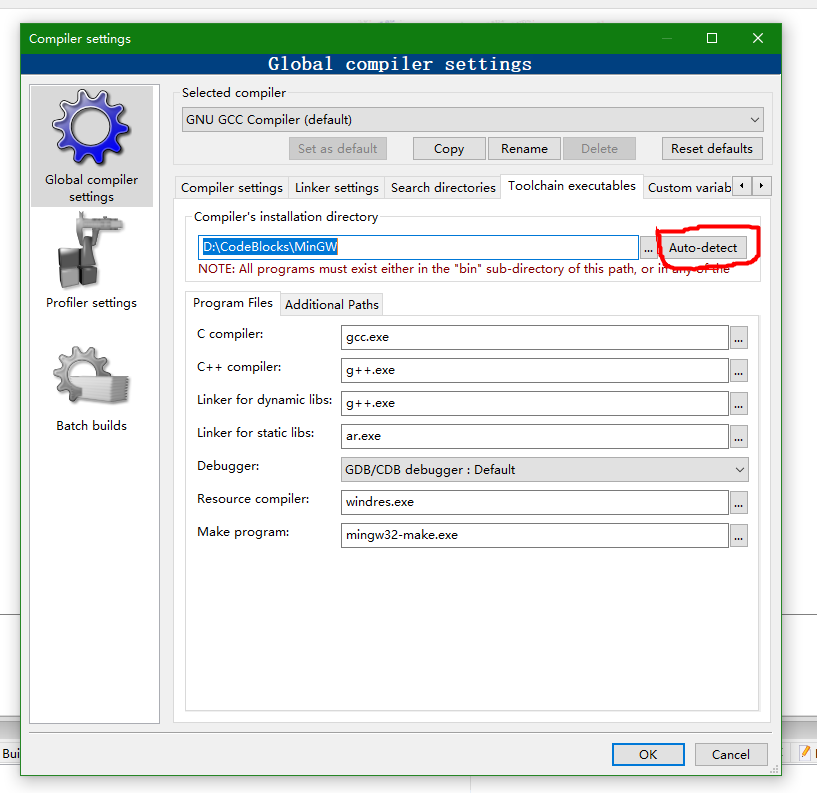The image size is (817, 793).
Task: Switch to the Search directories tab
Action: tap(443, 187)
